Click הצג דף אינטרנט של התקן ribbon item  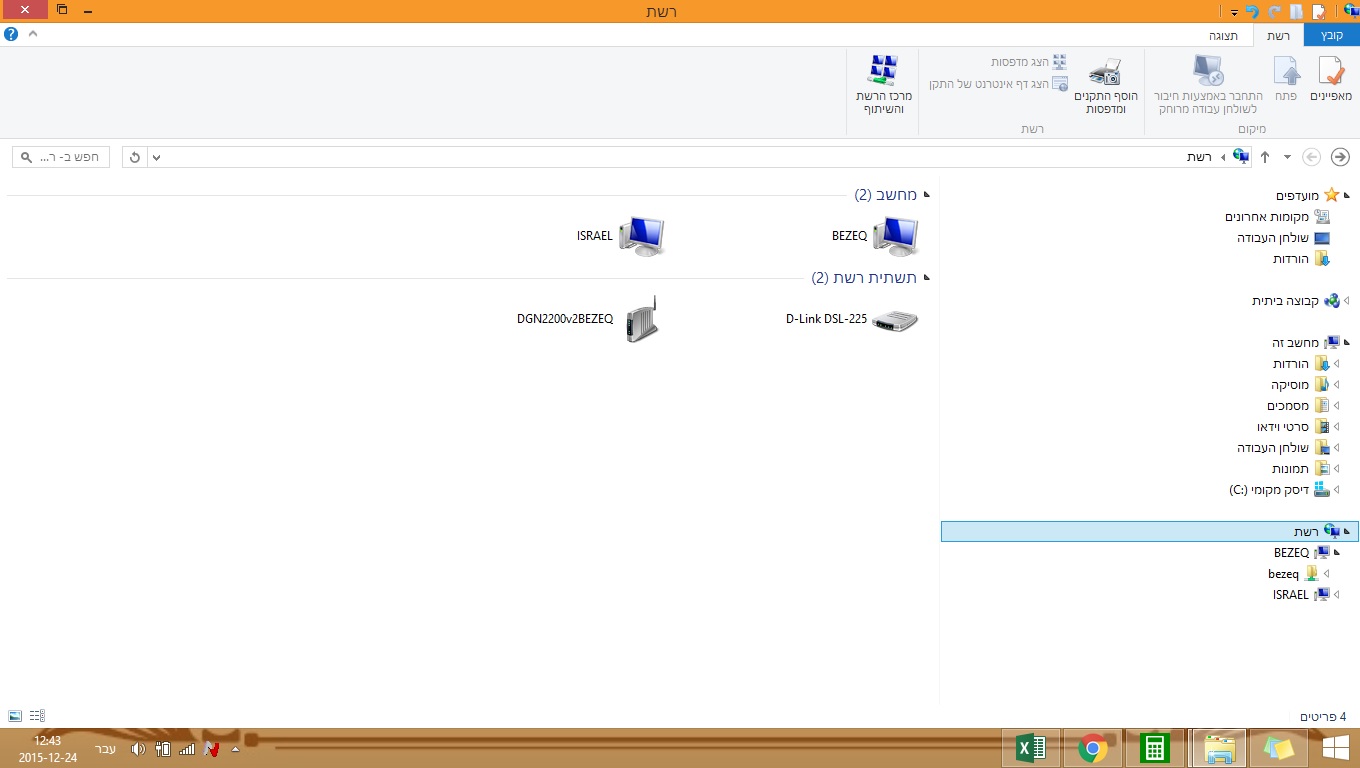coord(998,84)
